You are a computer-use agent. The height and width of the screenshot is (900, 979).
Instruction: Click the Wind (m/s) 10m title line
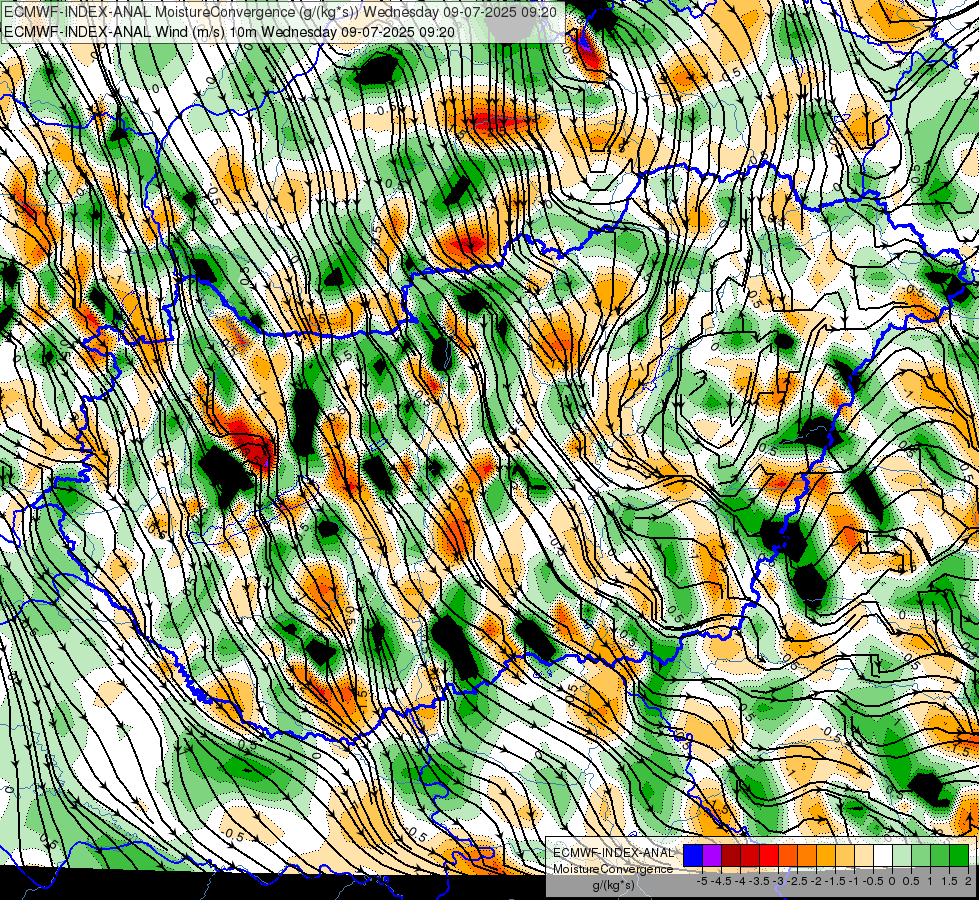pyautogui.click(x=229, y=31)
